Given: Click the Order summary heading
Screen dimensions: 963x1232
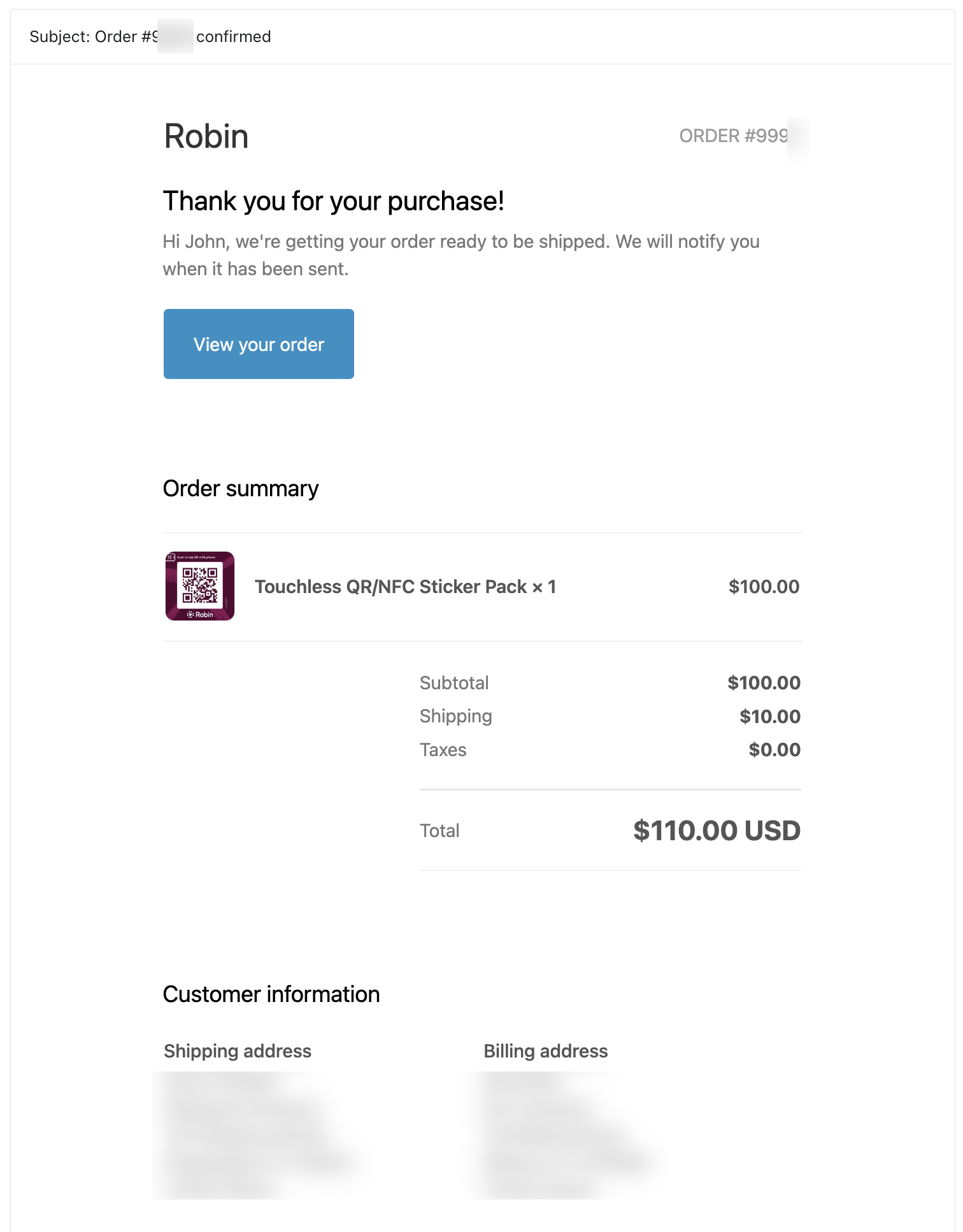Looking at the screenshot, I should point(241,489).
